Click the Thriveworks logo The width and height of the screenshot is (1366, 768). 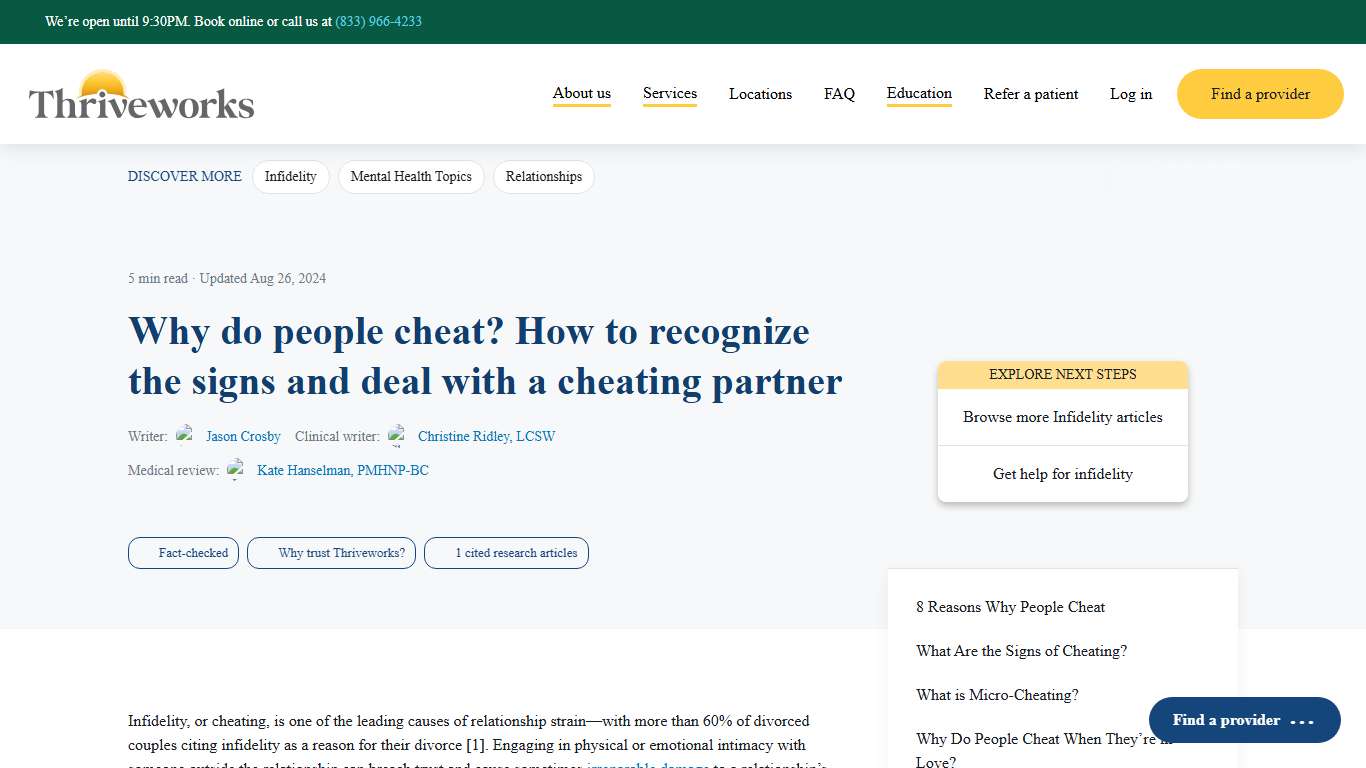click(x=140, y=94)
